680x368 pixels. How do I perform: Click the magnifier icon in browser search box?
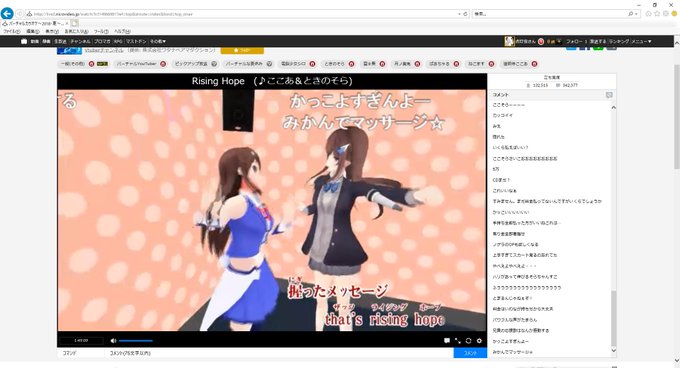pyautogui.click(x=631, y=14)
